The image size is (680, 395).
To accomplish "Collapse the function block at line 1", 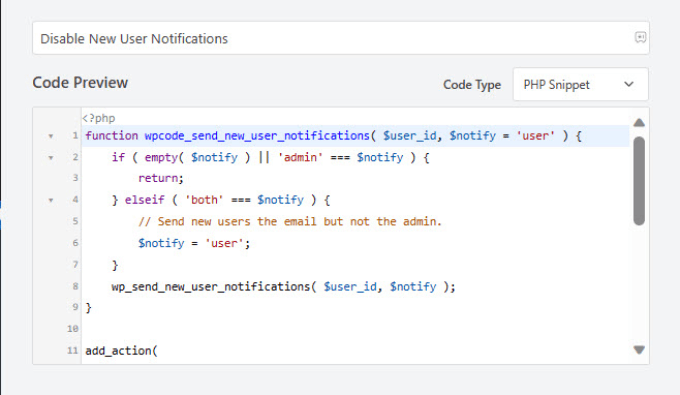I will pyautogui.click(x=51, y=136).
